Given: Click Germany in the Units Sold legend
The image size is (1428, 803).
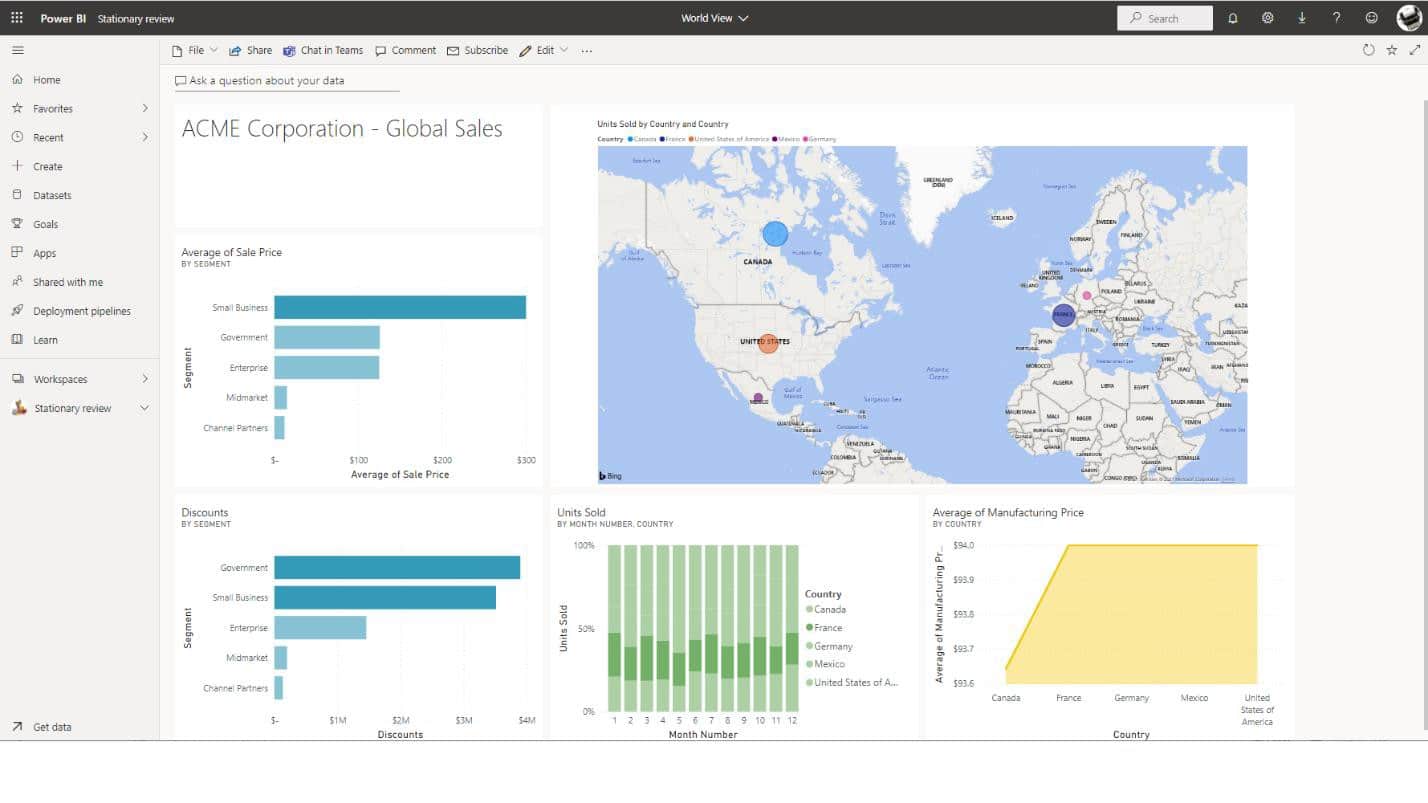Looking at the screenshot, I should pos(829,646).
